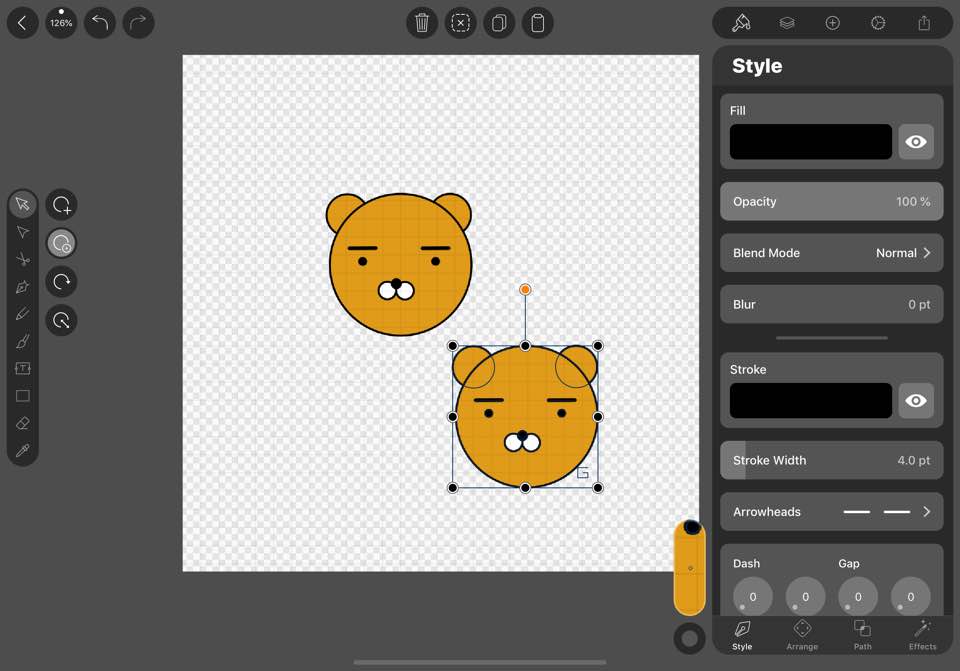Paste from the clipboard
Image resolution: width=960 pixels, height=671 pixels.
click(538, 23)
